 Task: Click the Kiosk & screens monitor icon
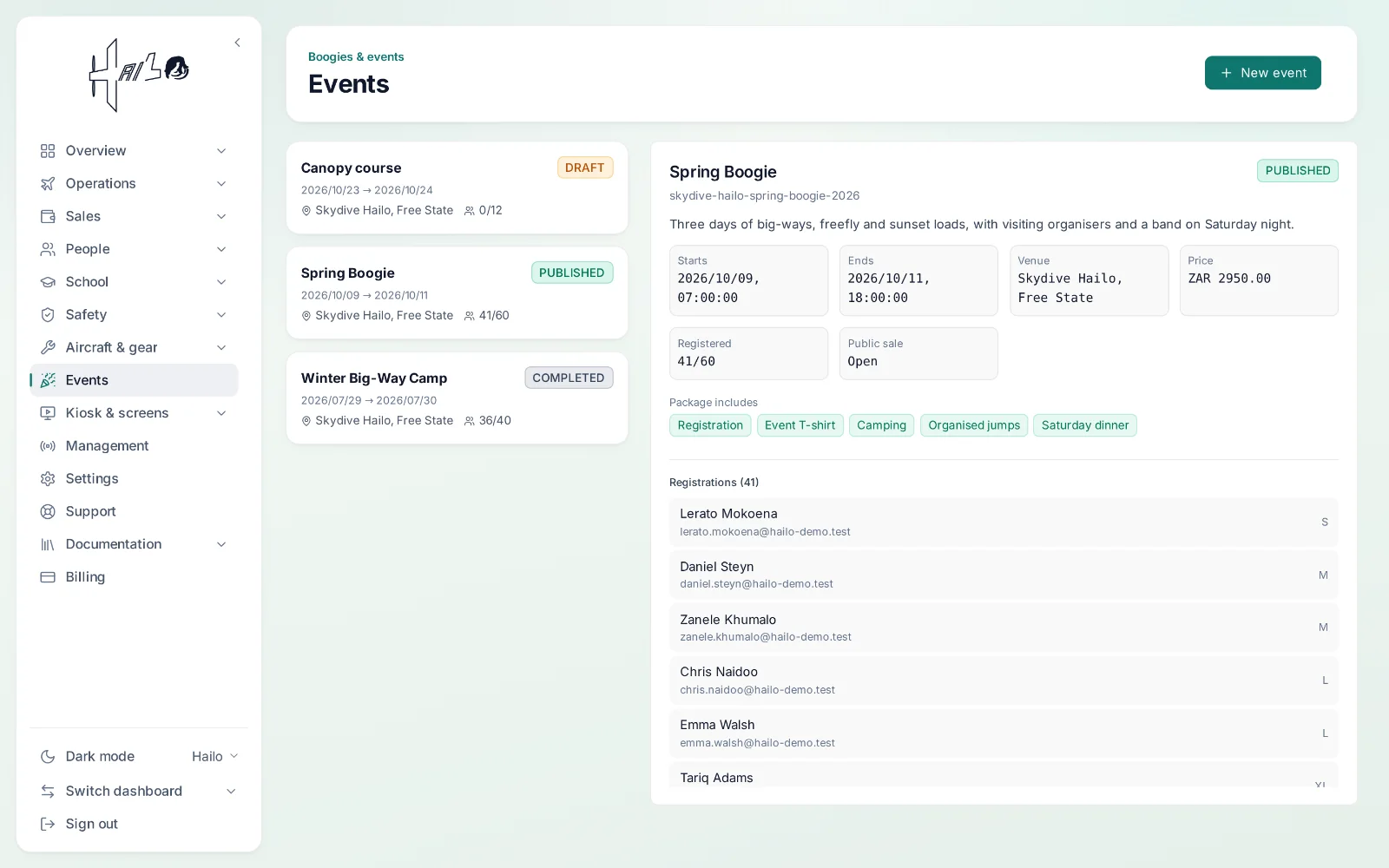(48, 413)
